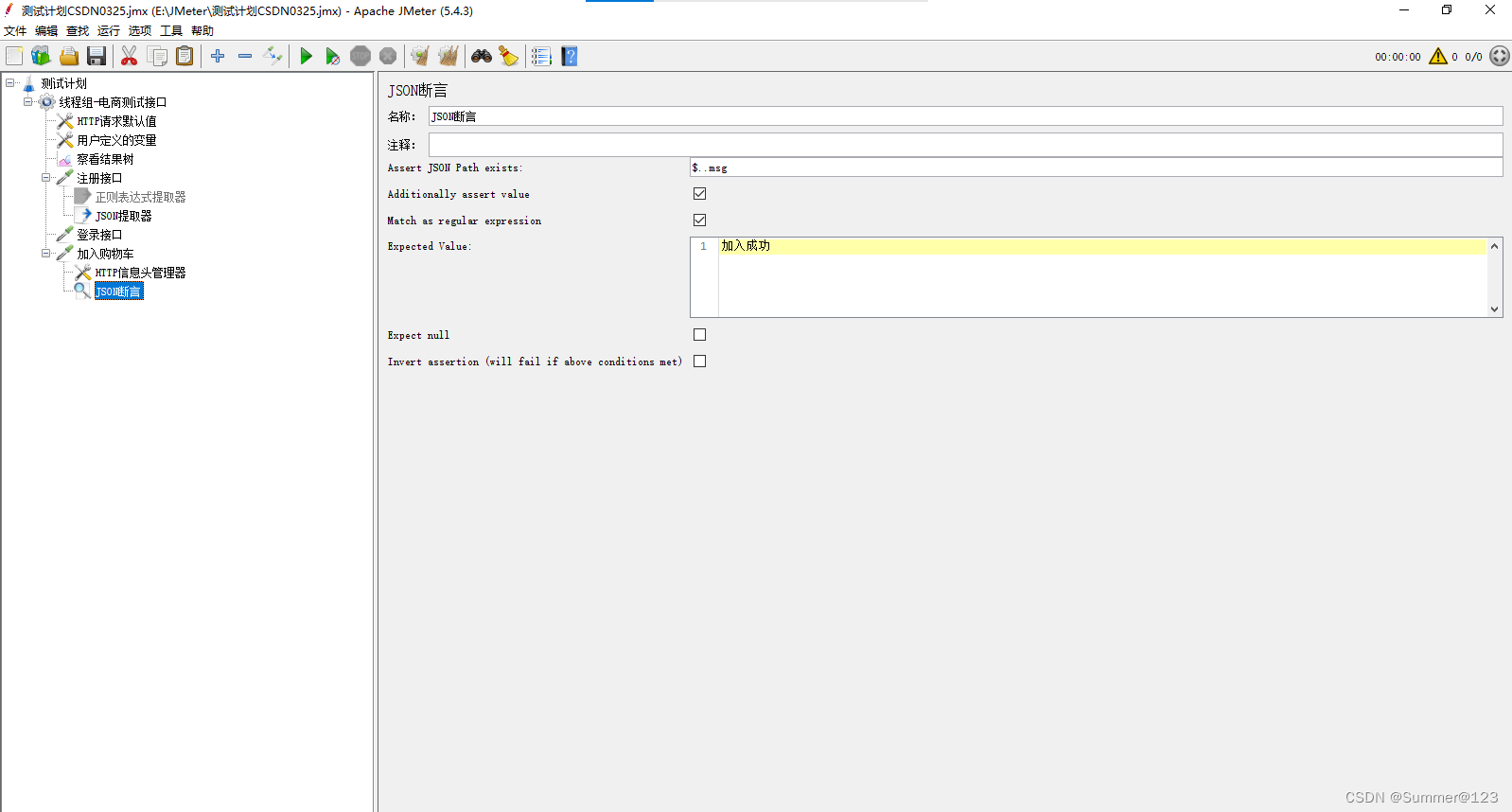This screenshot has width=1512, height=812.
Task: Select HTTP信息头管理器 in the tree
Action: [x=140, y=273]
